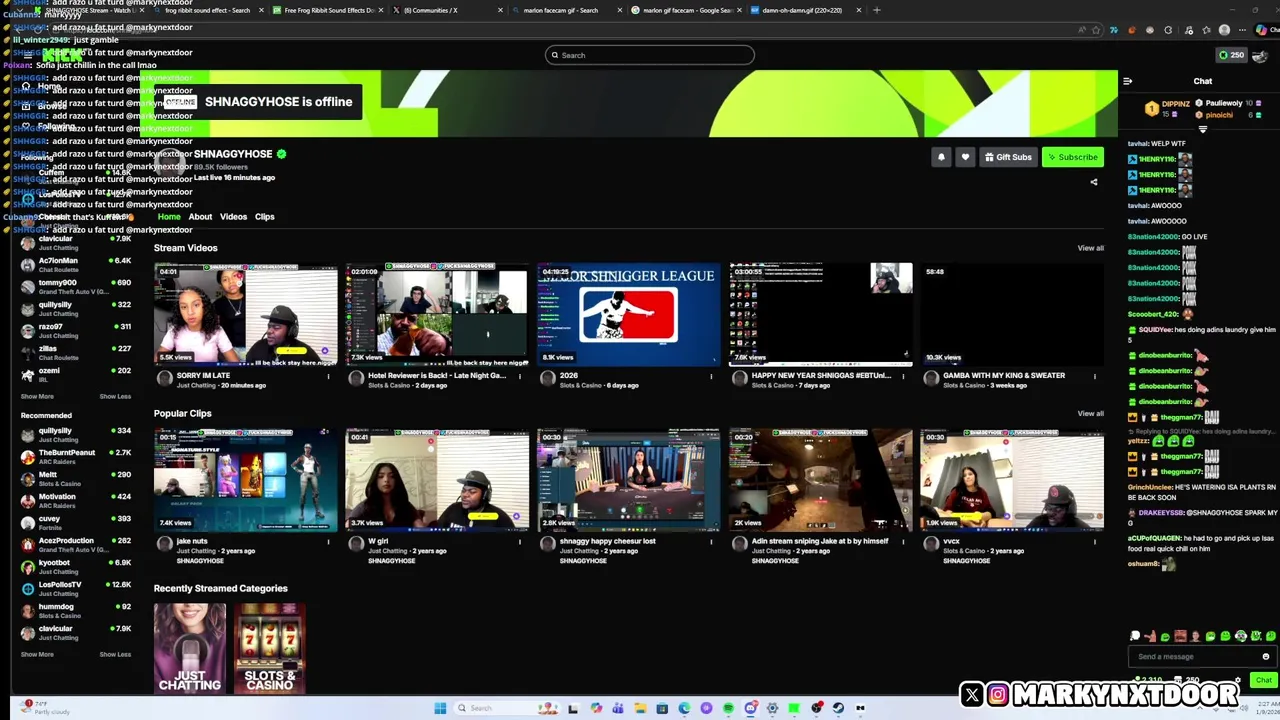Open the Just Chatting category card
The width and height of the screenshot is (1280, 720).
(x=190, y=647)
